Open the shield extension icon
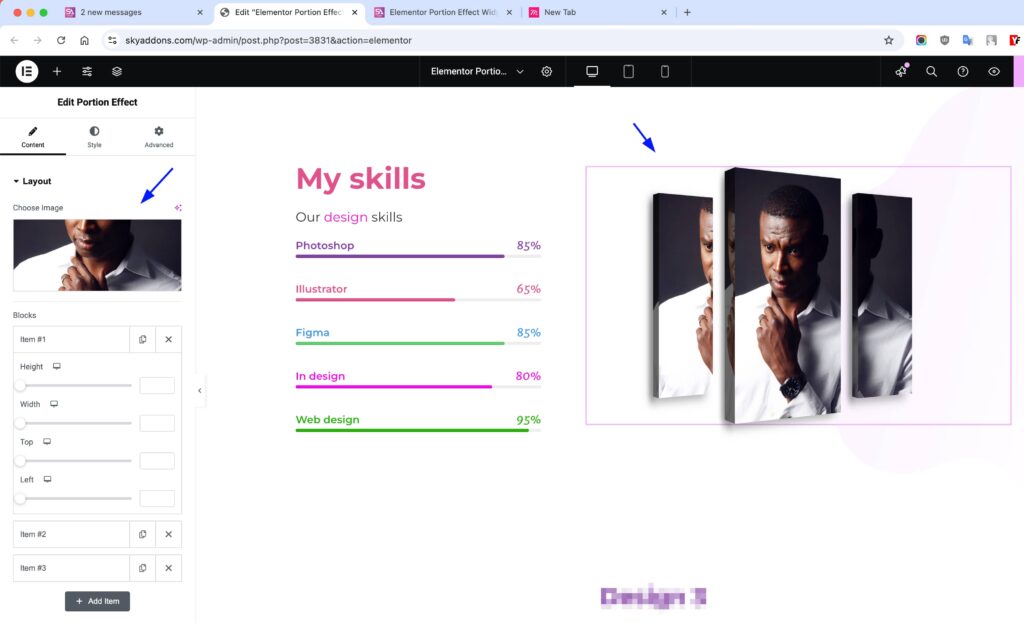 point(944,40)
